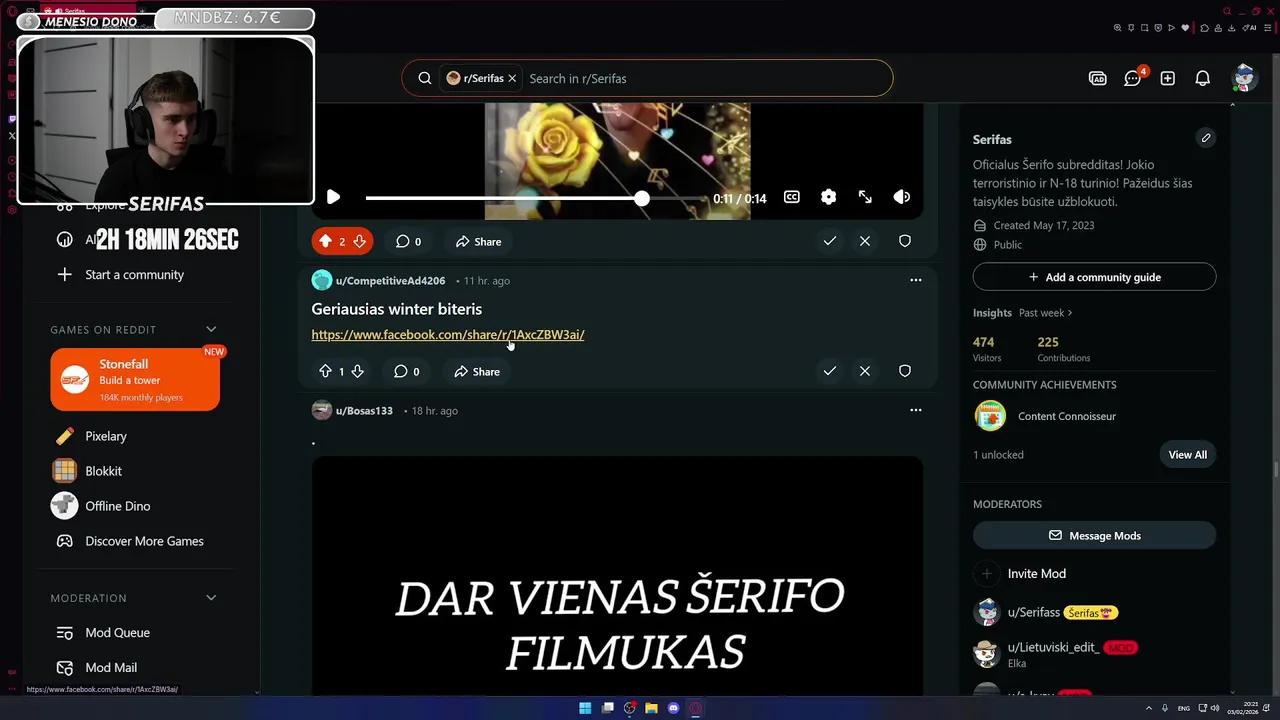This screenshot has height=720, width=1280.
Task: Remove the rose video post via X
Action: [x=865, y=241]
